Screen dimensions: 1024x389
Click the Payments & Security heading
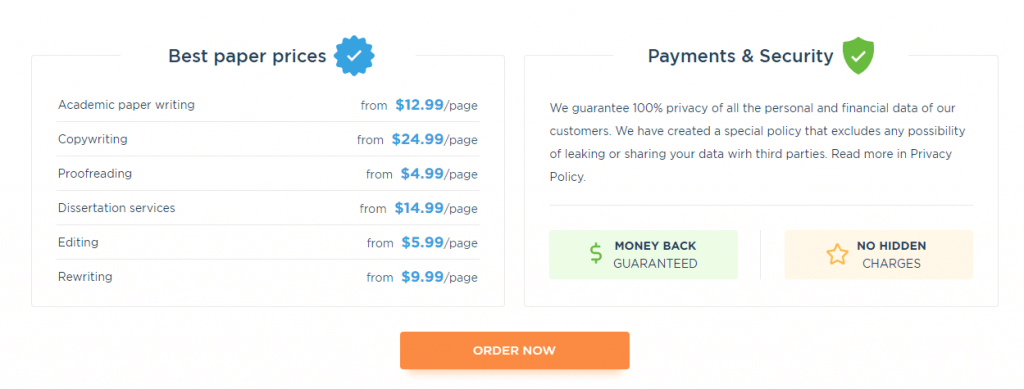tap(741, 56)
